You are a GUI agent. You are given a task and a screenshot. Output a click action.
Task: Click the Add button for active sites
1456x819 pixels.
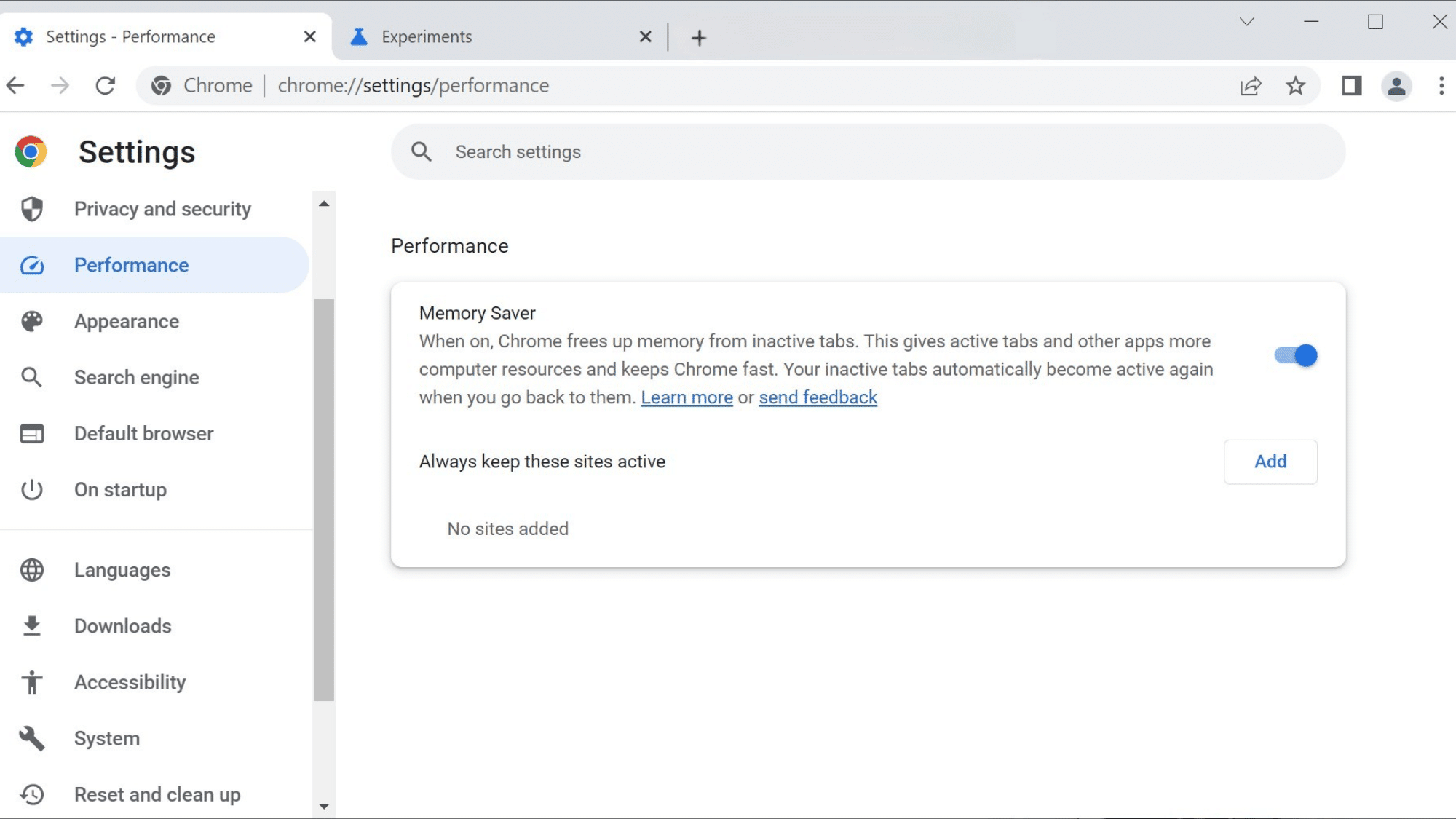(1270, 462)
